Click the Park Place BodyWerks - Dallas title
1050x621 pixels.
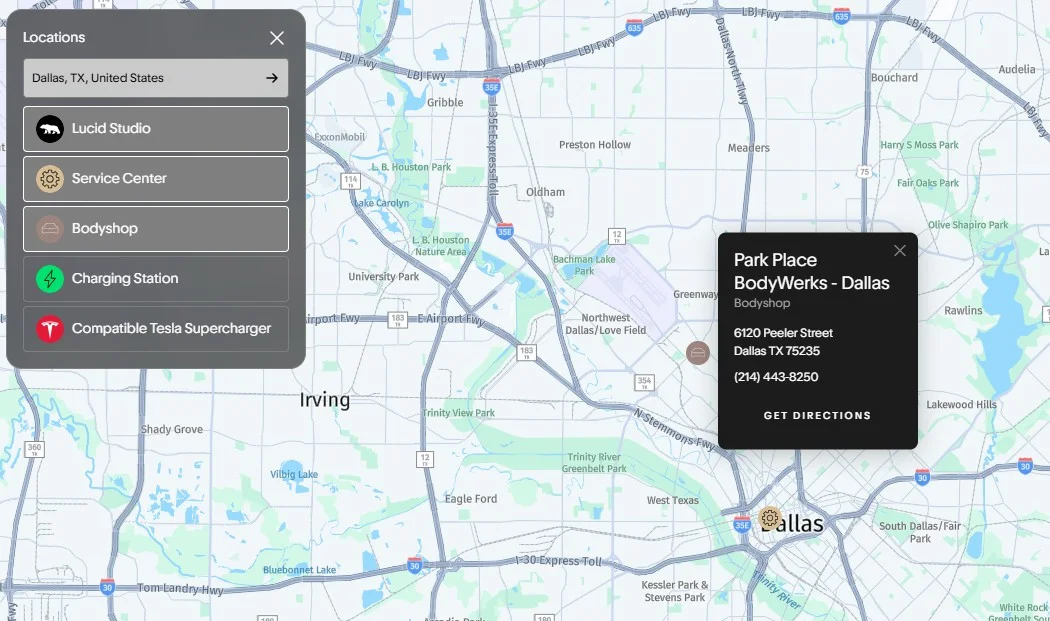click(811, 271)
